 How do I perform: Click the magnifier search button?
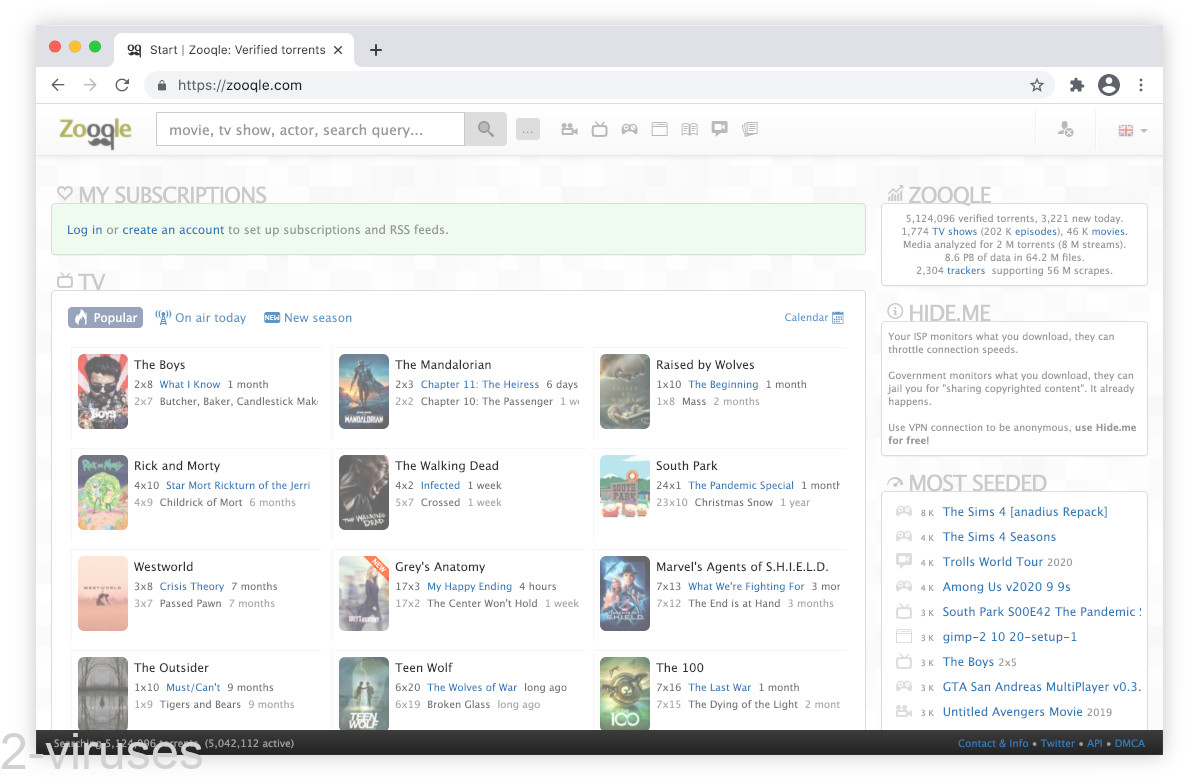tap(486, 129)
